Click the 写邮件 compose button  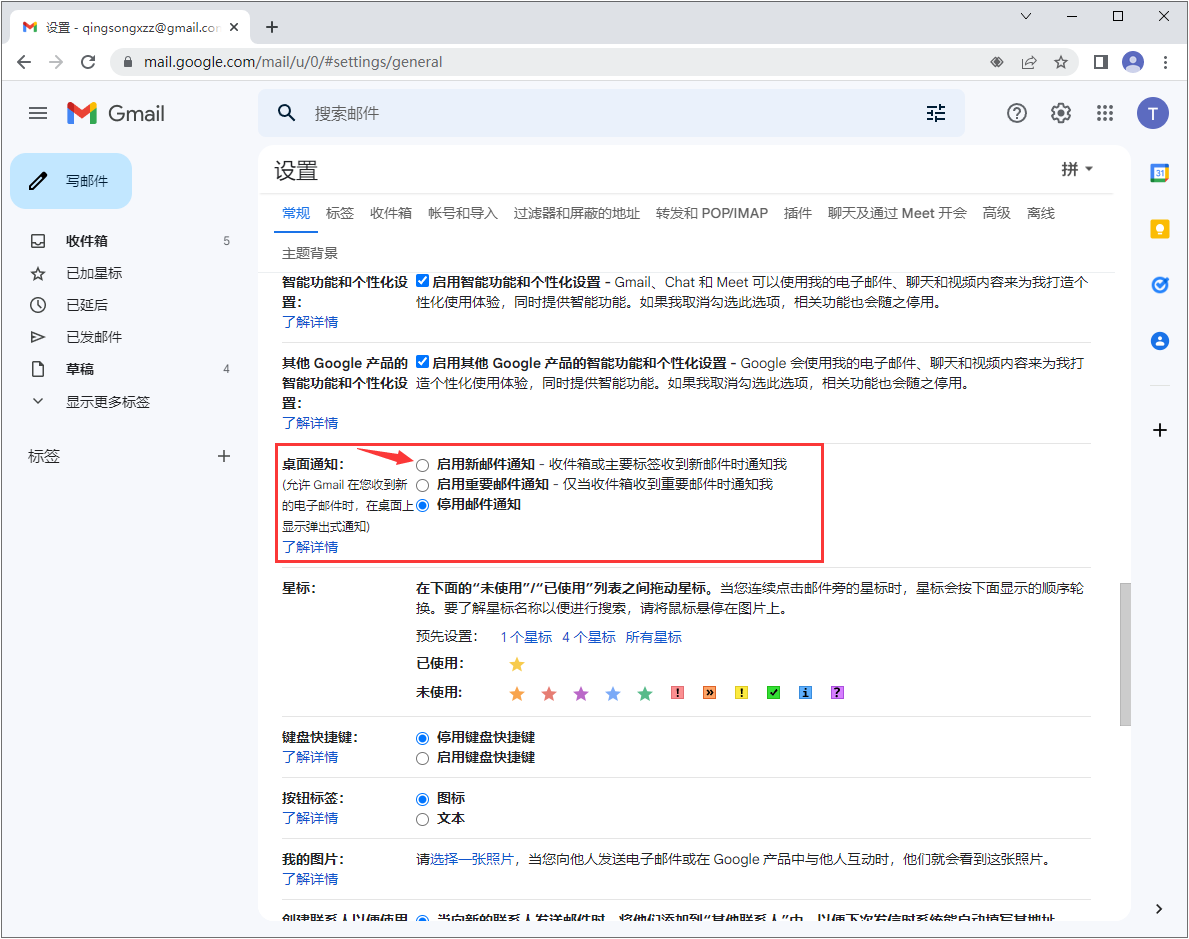(x=71, y=181)
